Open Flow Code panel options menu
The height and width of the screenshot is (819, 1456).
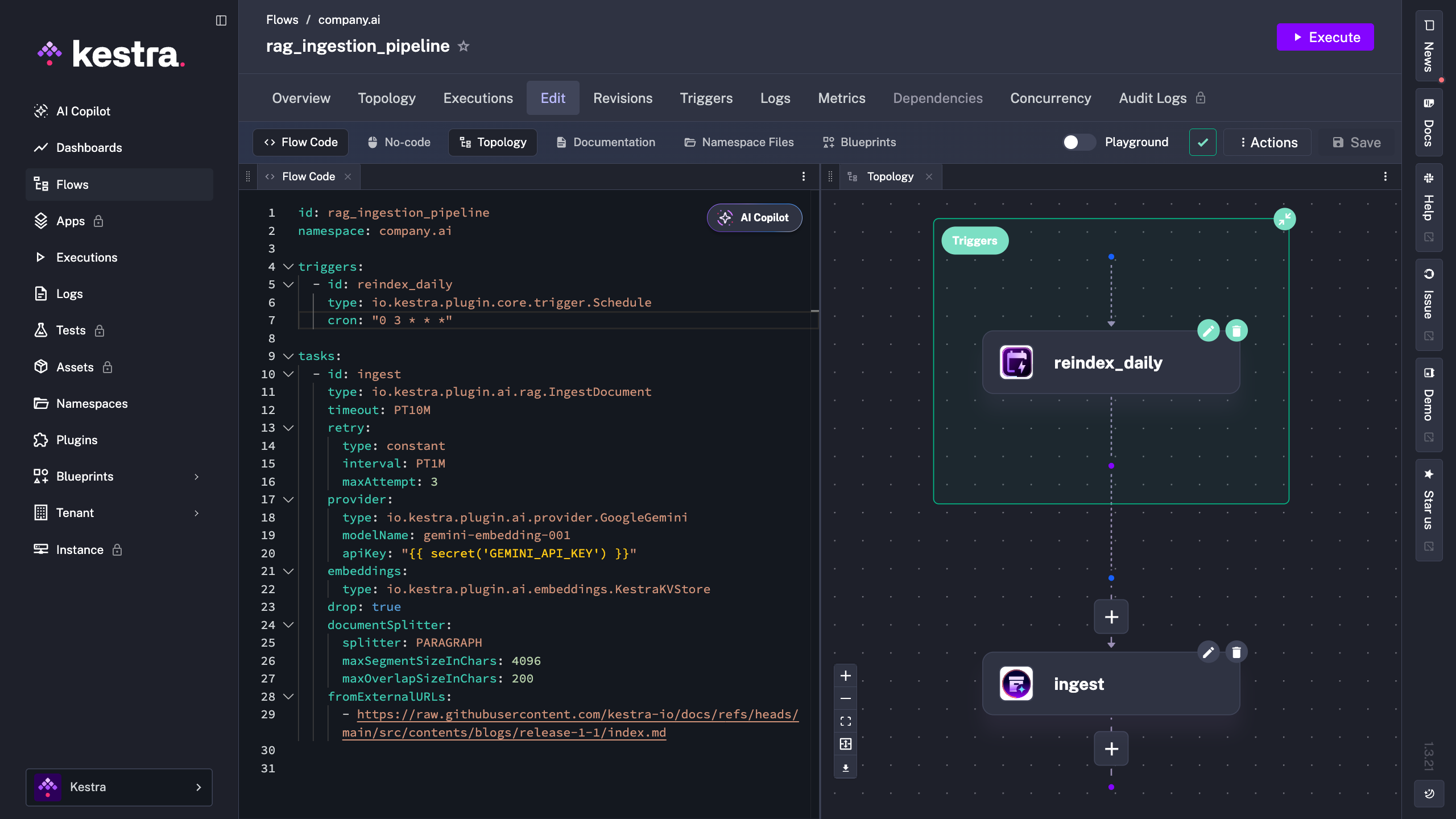point(804,176)
